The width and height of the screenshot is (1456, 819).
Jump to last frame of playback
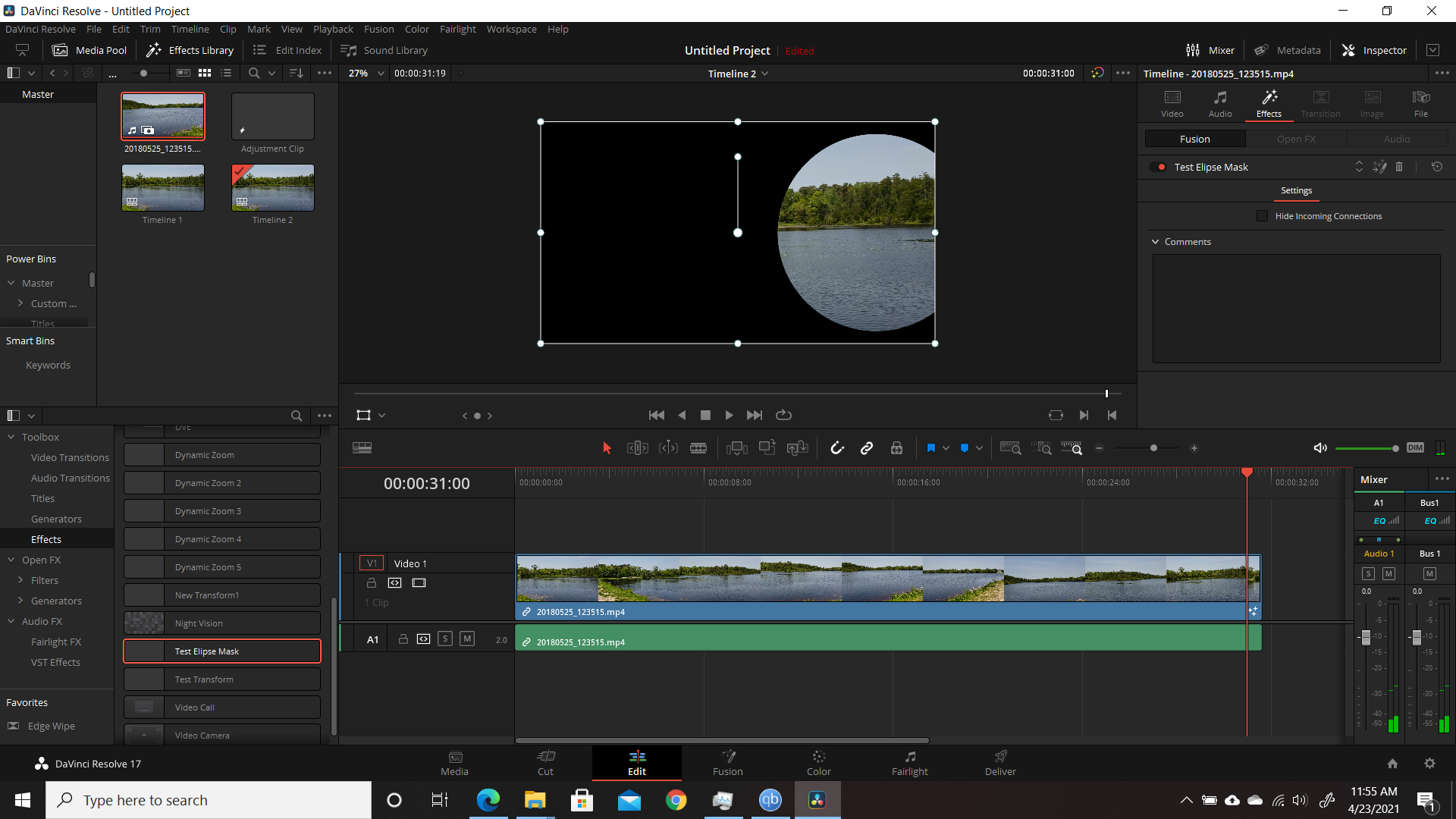click(754, 415)
